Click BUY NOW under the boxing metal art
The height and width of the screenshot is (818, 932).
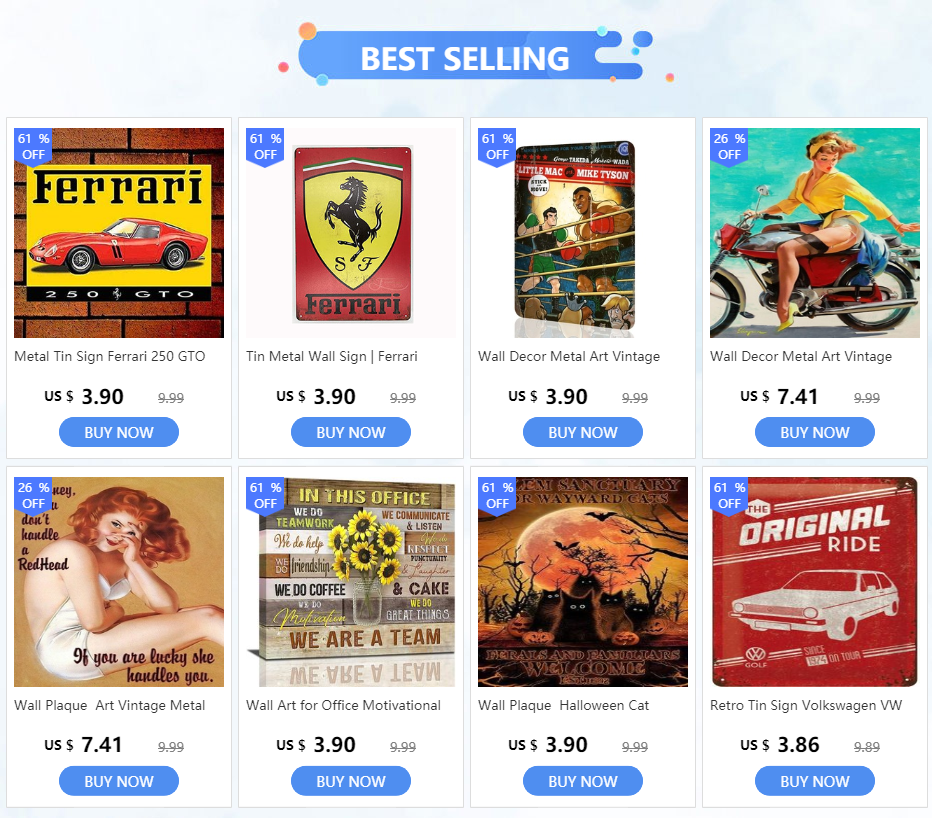tap(582, 432)
